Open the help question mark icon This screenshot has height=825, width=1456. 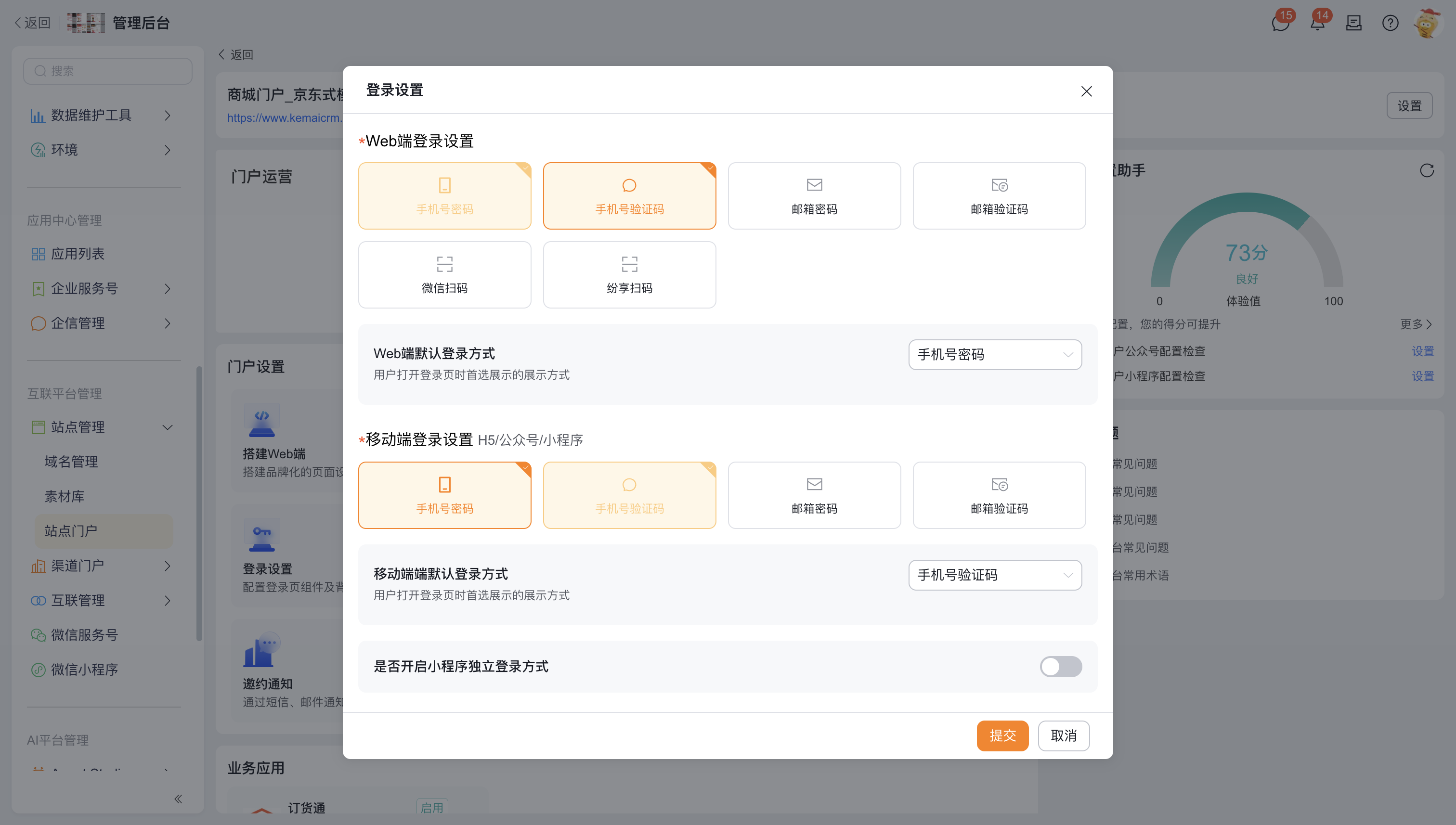(1390, 23)
